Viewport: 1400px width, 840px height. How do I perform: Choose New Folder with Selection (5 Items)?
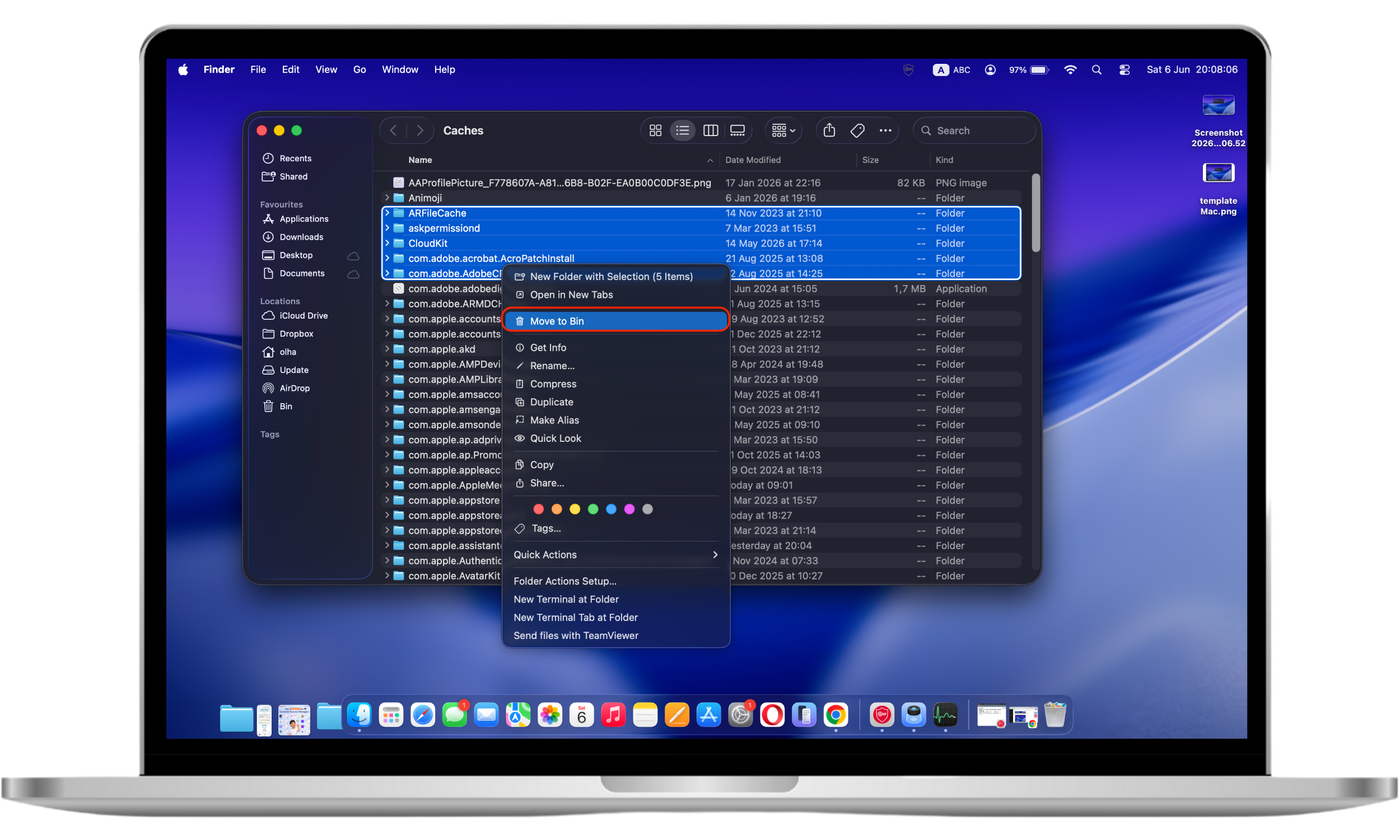(x=615, y=277)
